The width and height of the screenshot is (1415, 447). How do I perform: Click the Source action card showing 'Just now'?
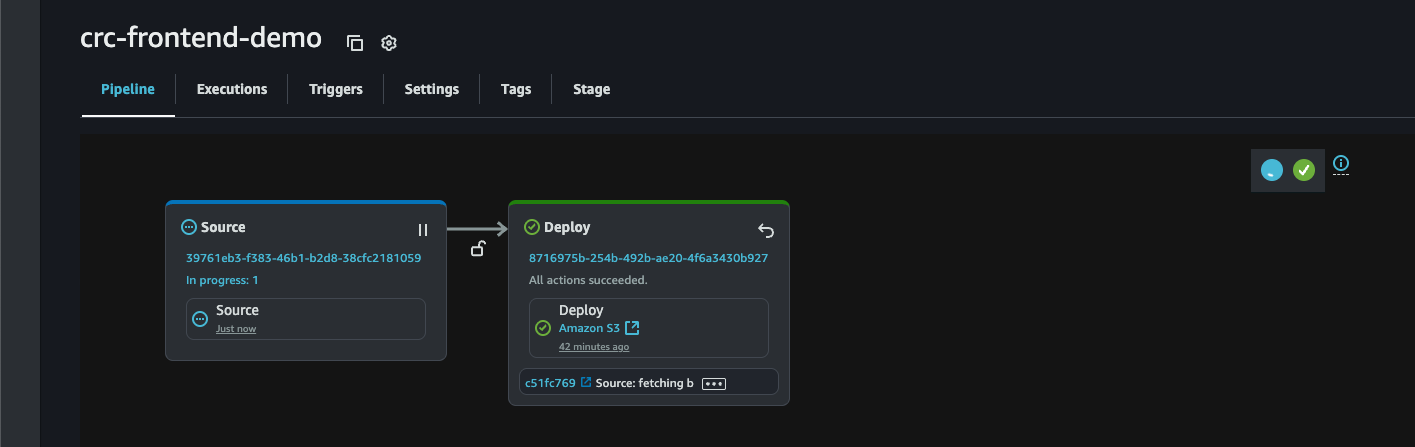point(305,318)
